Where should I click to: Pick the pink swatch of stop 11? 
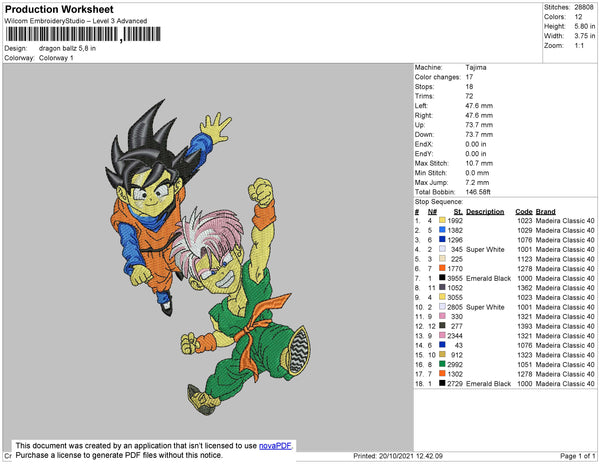[x=442, y=316]
